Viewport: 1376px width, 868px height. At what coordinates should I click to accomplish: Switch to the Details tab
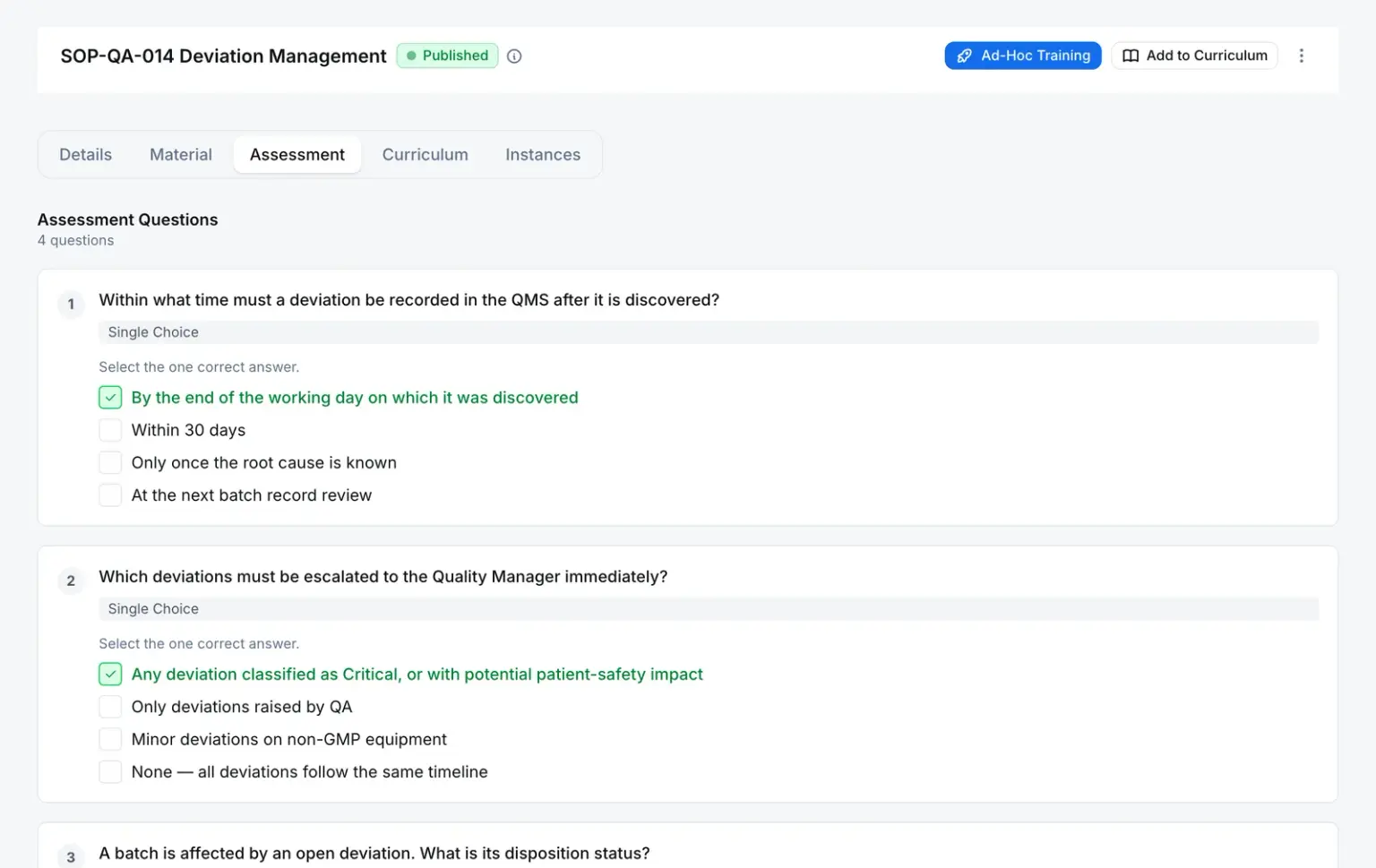click(x=86, y=155)
